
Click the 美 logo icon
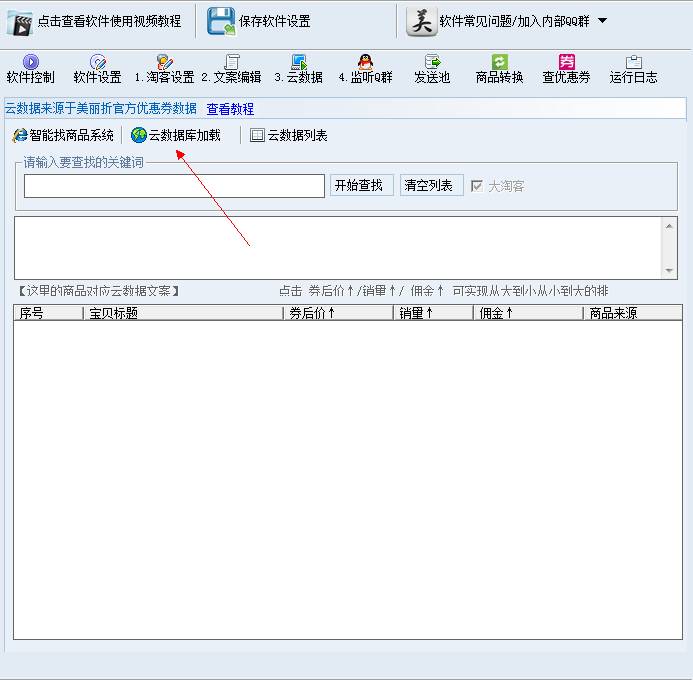click(422, 21)
